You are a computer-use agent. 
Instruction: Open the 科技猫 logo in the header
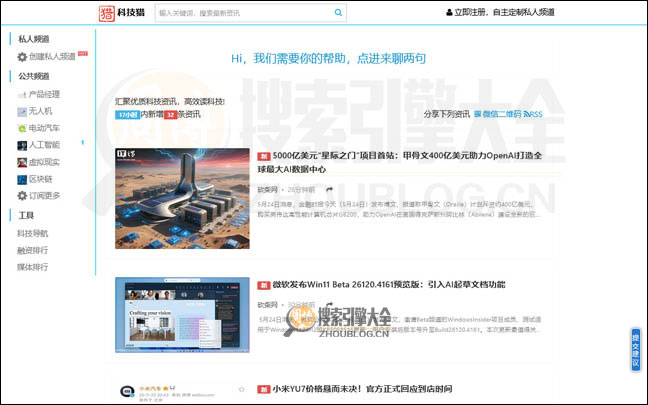122,13
